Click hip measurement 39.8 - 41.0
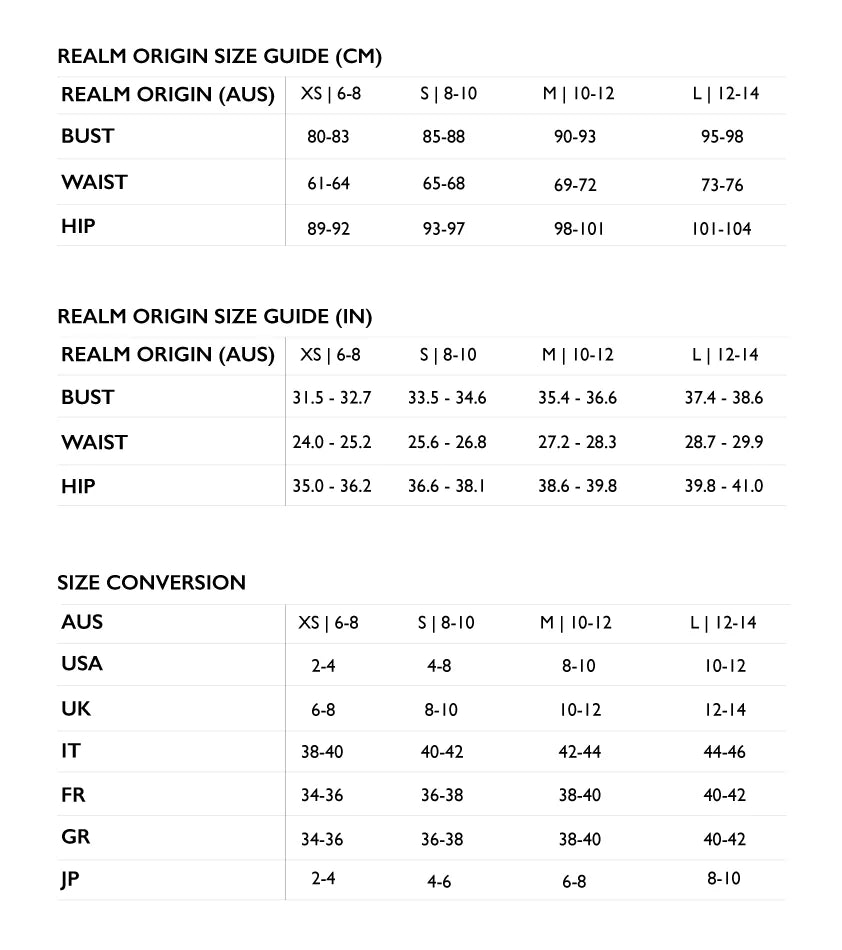842x950 pixels. coord(723,486)
